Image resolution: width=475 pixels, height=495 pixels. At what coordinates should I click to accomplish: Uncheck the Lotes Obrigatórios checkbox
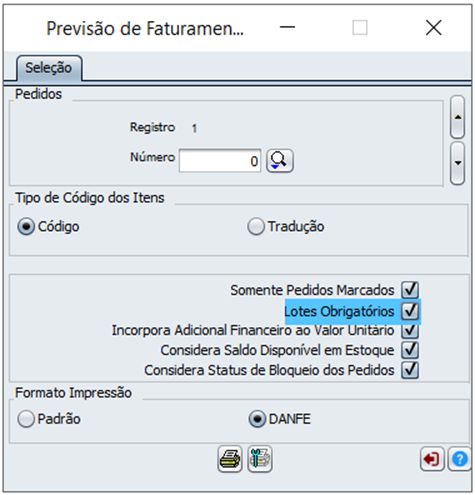410,311
